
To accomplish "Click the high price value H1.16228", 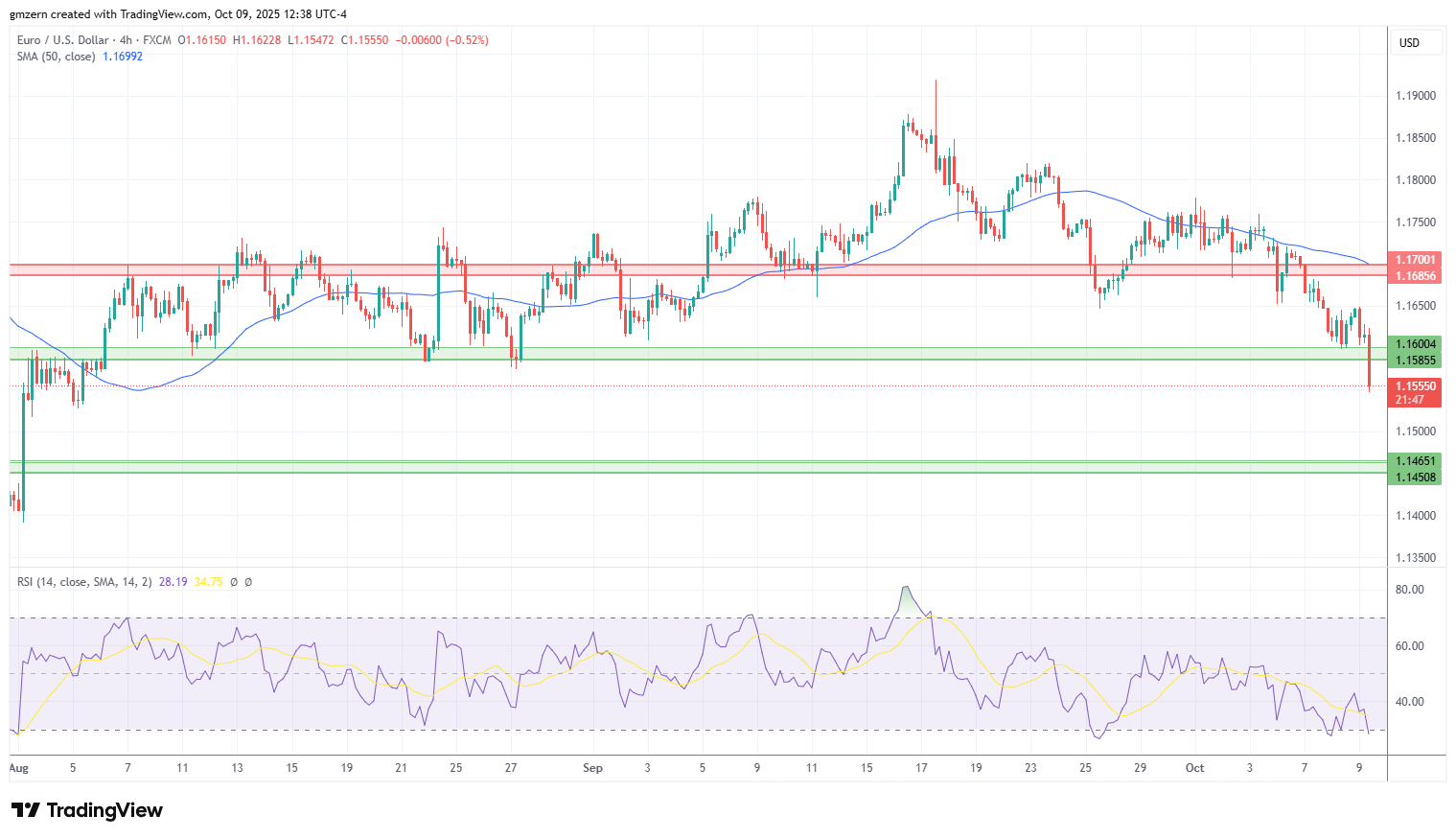I will tap(256, 40).
